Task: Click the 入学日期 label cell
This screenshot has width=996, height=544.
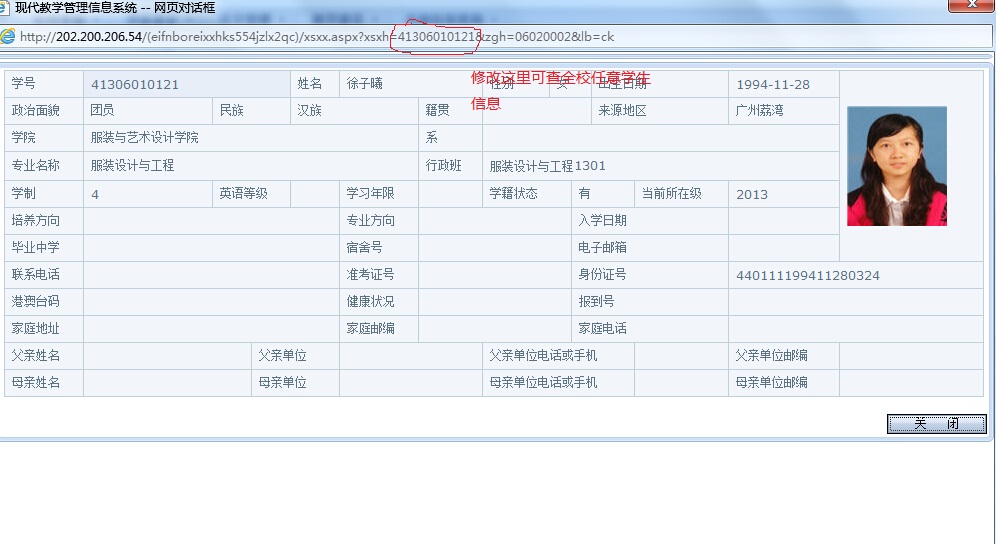Action: click(650, 221)
